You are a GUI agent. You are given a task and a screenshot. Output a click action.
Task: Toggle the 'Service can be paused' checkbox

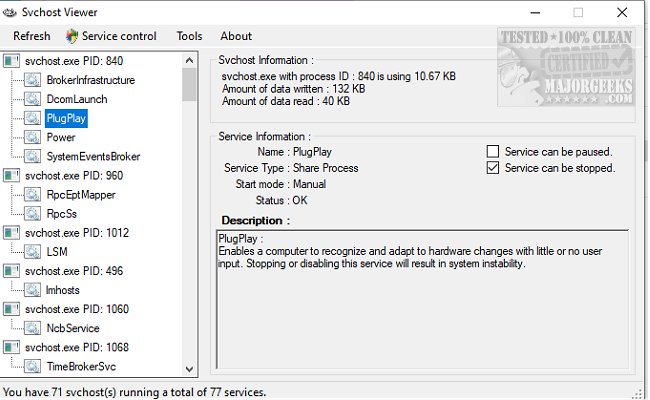492,152
